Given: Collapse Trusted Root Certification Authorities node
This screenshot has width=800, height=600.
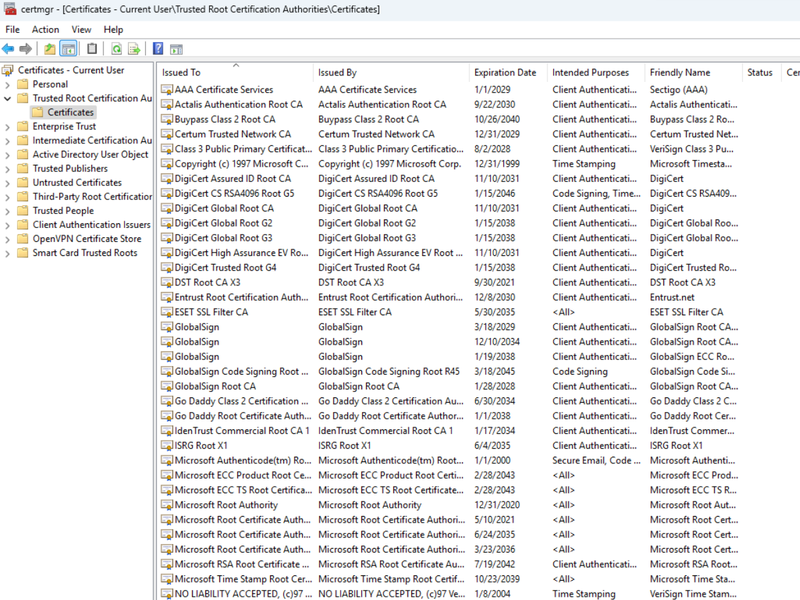Looking at the screenshot, I should (7, 98).
